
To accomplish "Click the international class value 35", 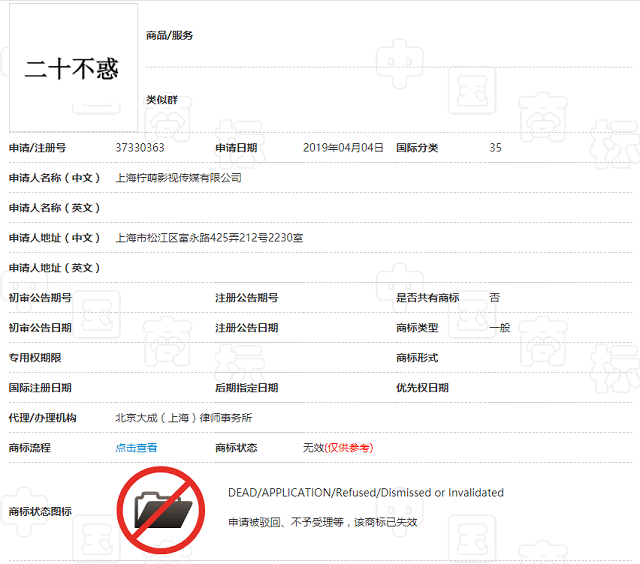I will pos(496,148).
